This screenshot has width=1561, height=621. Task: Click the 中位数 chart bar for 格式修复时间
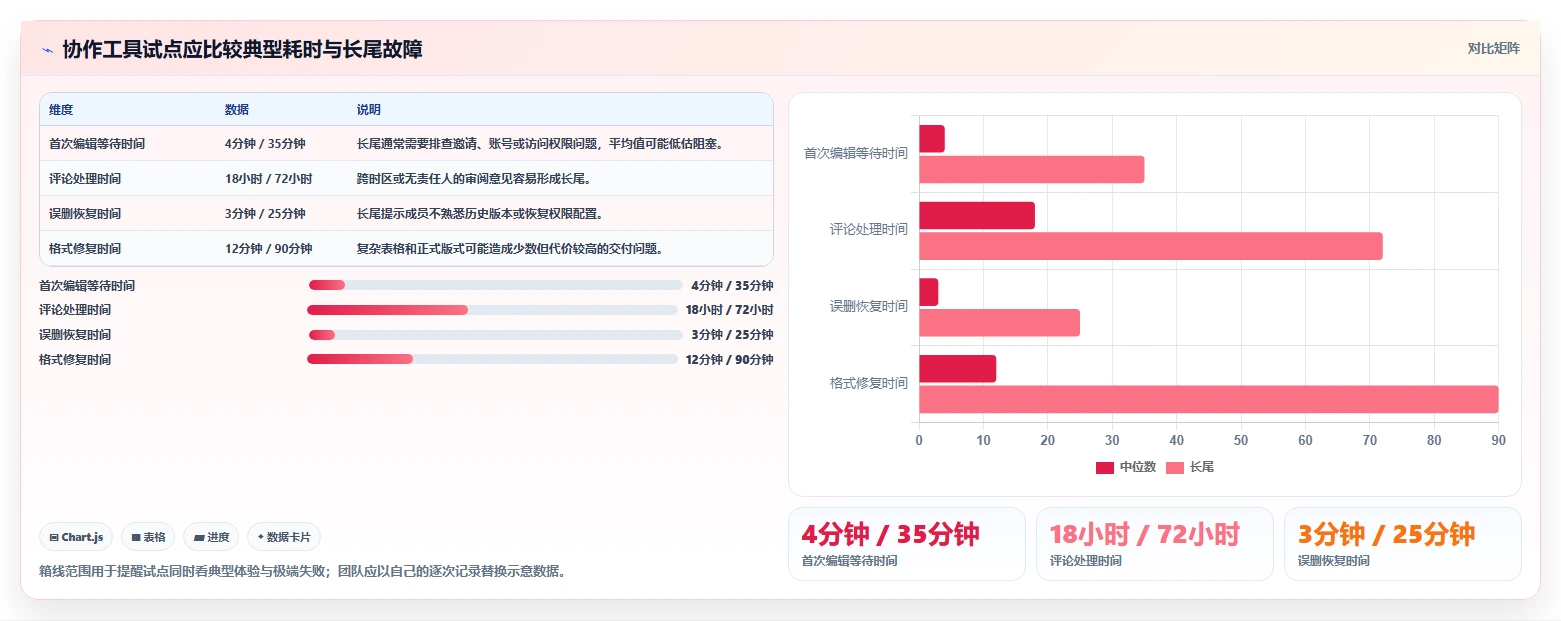click(958, 368)
